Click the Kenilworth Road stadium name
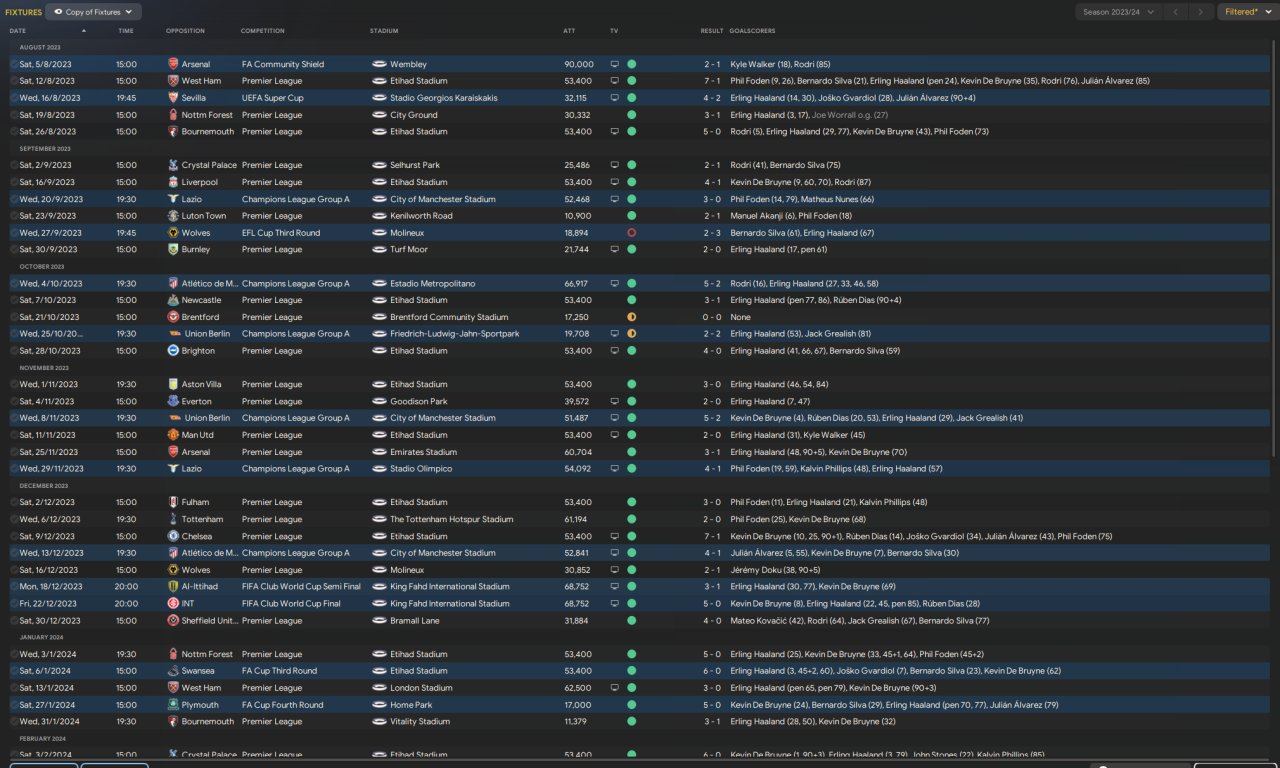1280x768 pixels. click(x=421, y=216)
